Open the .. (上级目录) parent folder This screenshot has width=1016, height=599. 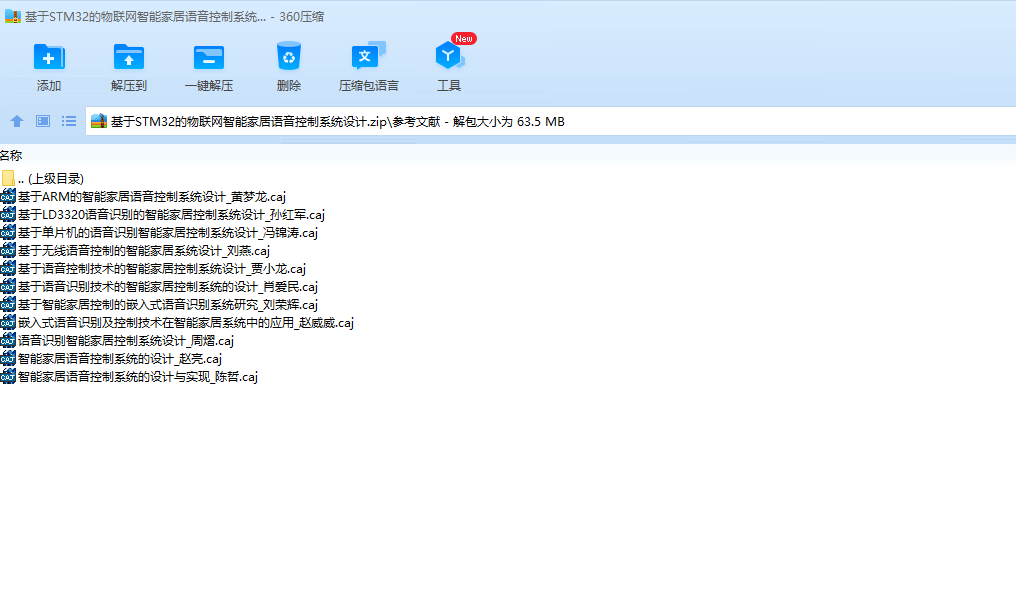pyautogui.click(x=51, y=178)
